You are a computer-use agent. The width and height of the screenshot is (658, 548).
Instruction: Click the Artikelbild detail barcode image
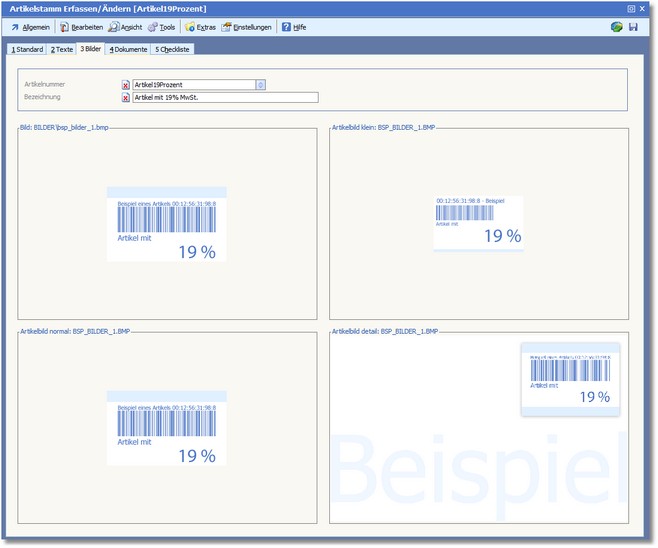tap(570, 380)
